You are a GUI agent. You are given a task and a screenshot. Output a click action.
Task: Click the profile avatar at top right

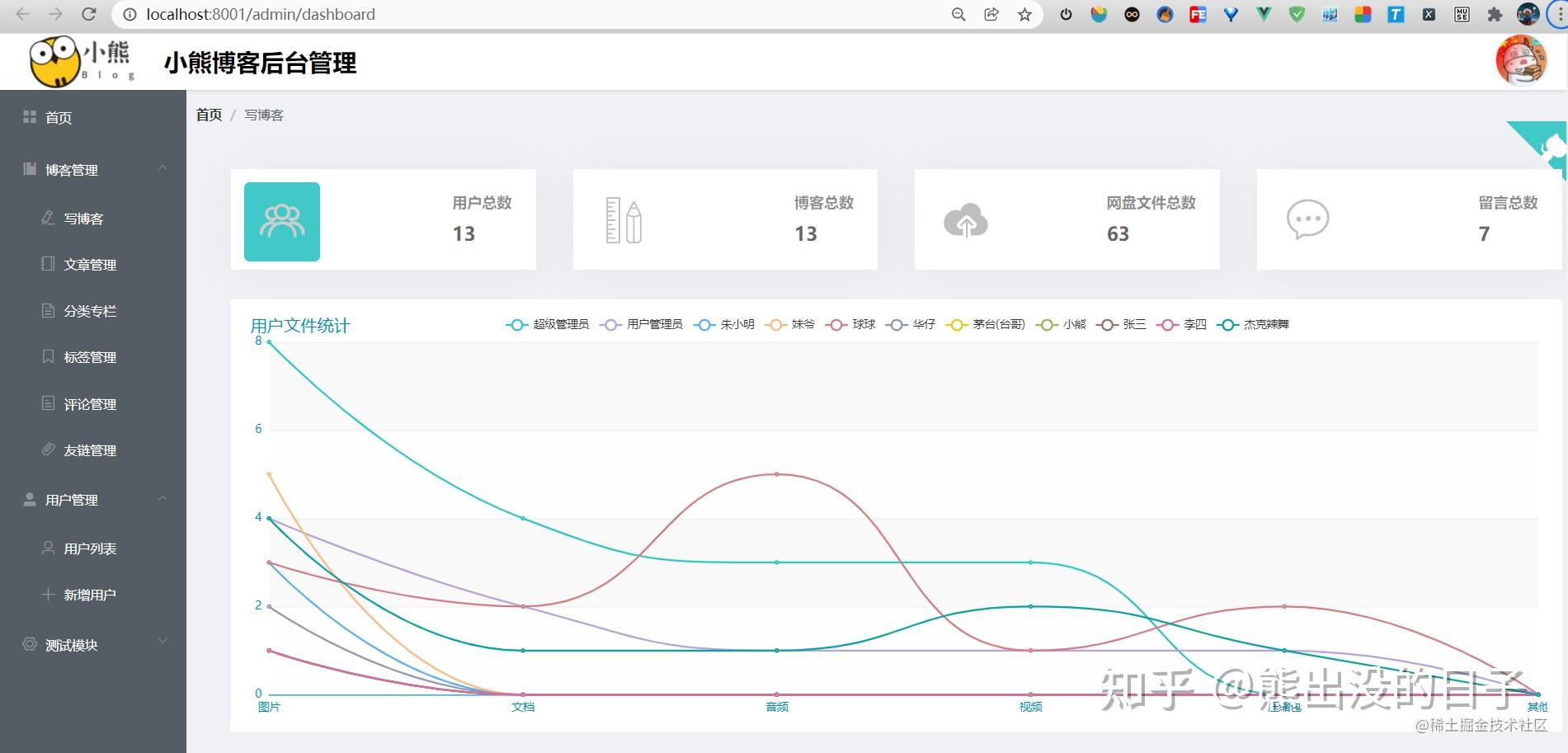[x=1521, y=60]
